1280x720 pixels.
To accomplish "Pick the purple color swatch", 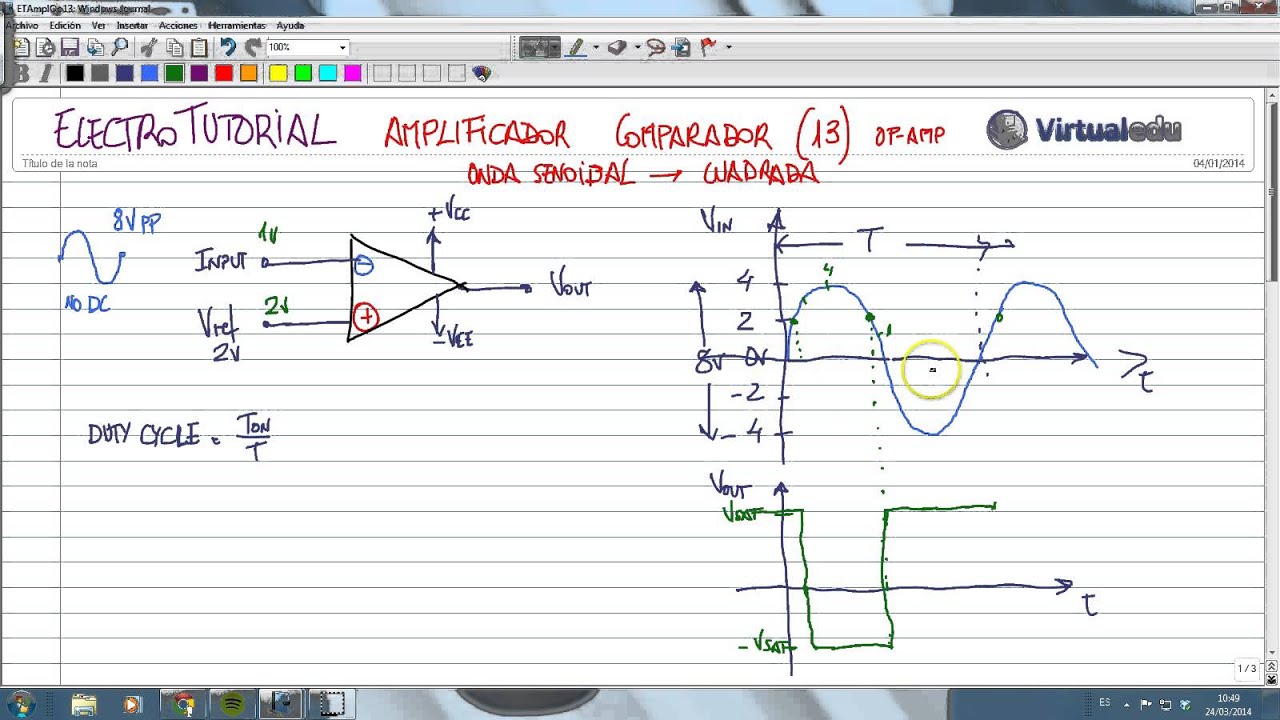I will (x=199, y=73).
